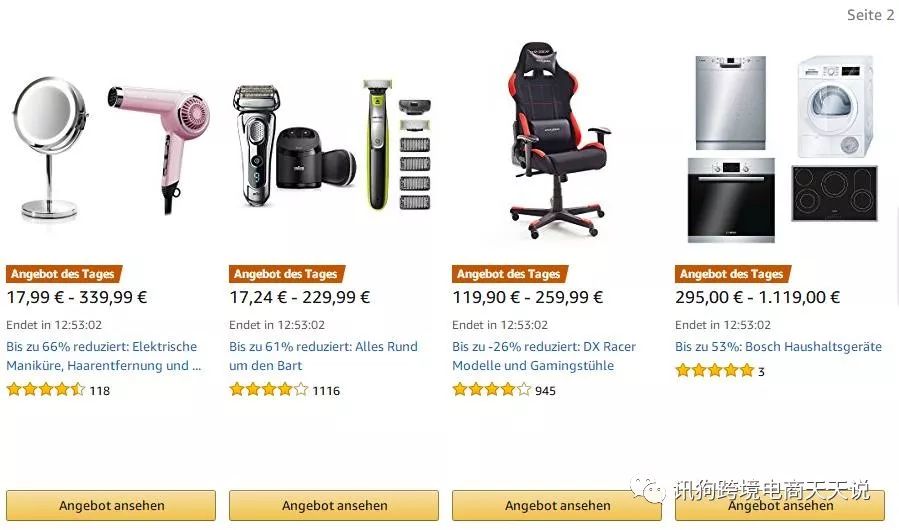View the 945 star ratings for gaming chairs
The height and width of the screenshot is (530, 899).
[504, 391]
